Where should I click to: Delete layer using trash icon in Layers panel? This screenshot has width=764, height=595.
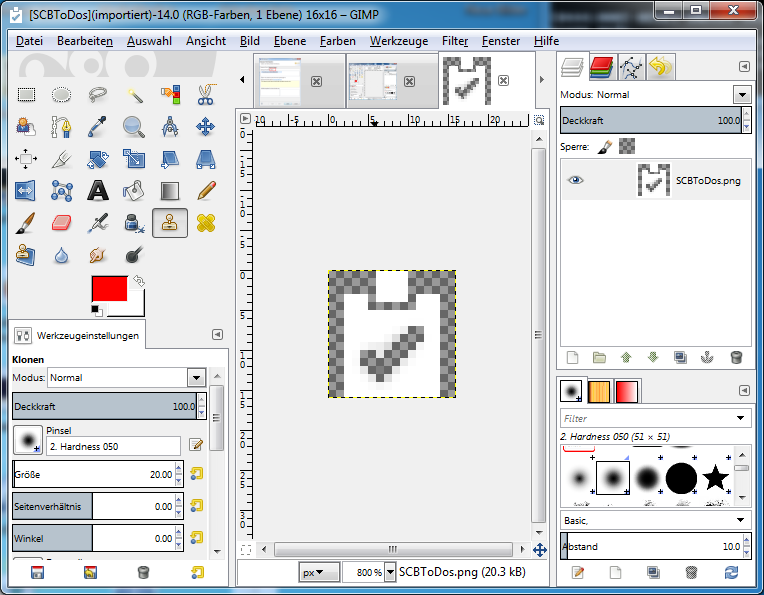click(737, 357)
